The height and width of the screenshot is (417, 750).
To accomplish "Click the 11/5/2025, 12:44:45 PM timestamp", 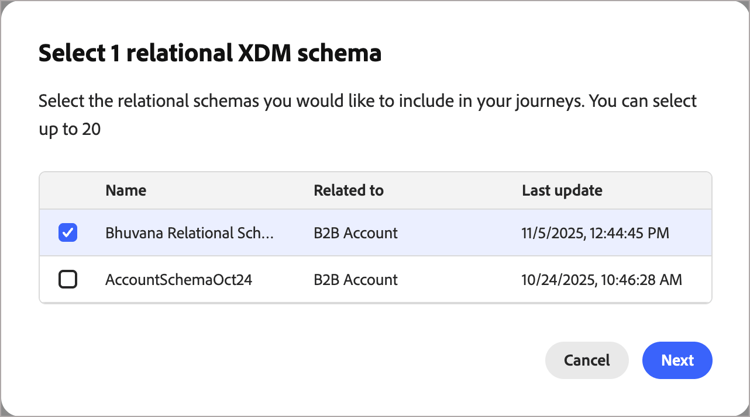I will pos(595,233).
